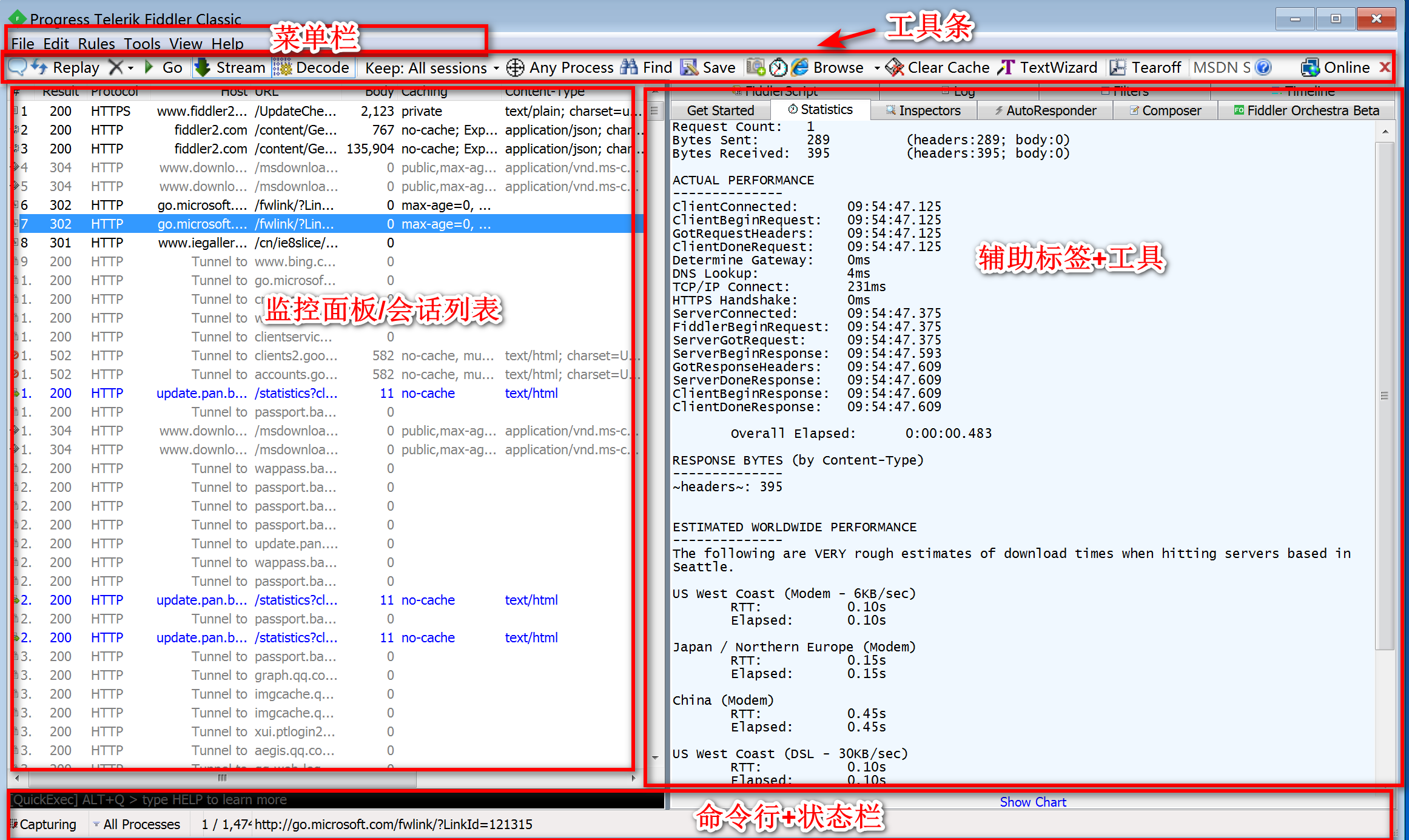Switch to the Filters tab
1409x840 pixels.
tap(1125, 92)
